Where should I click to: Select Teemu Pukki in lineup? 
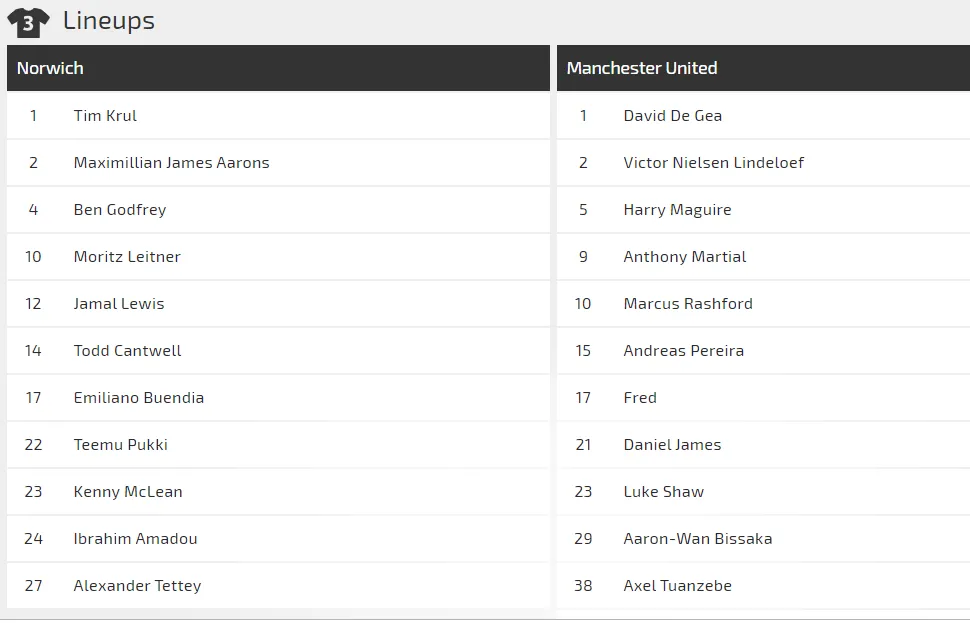(120, 445)
